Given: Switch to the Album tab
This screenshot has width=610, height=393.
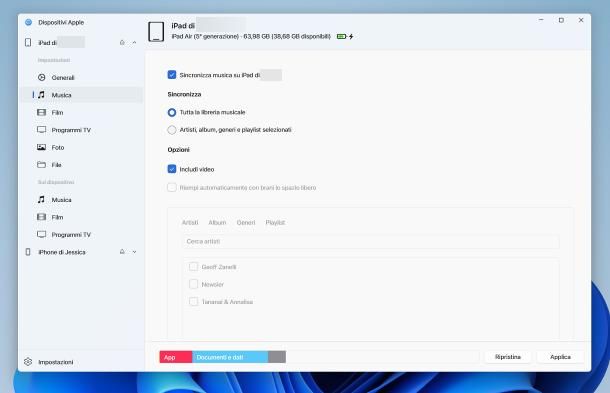Looking at the screenshot, I should click(217, 223).
